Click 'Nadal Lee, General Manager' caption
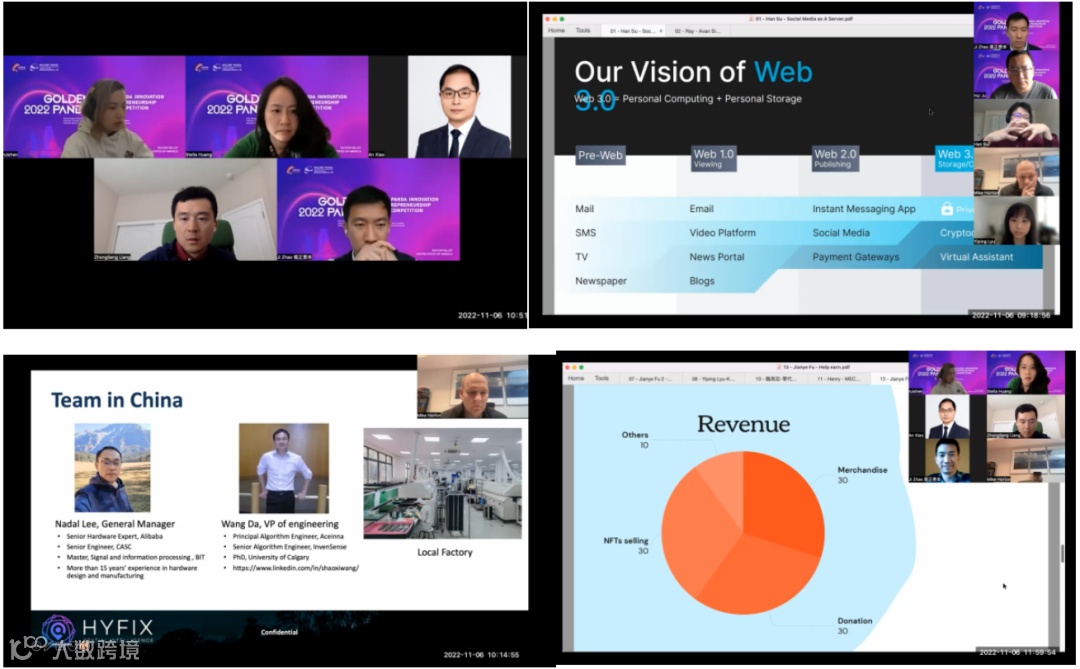This screenshot has height=669, width=1080. (115, 524)
